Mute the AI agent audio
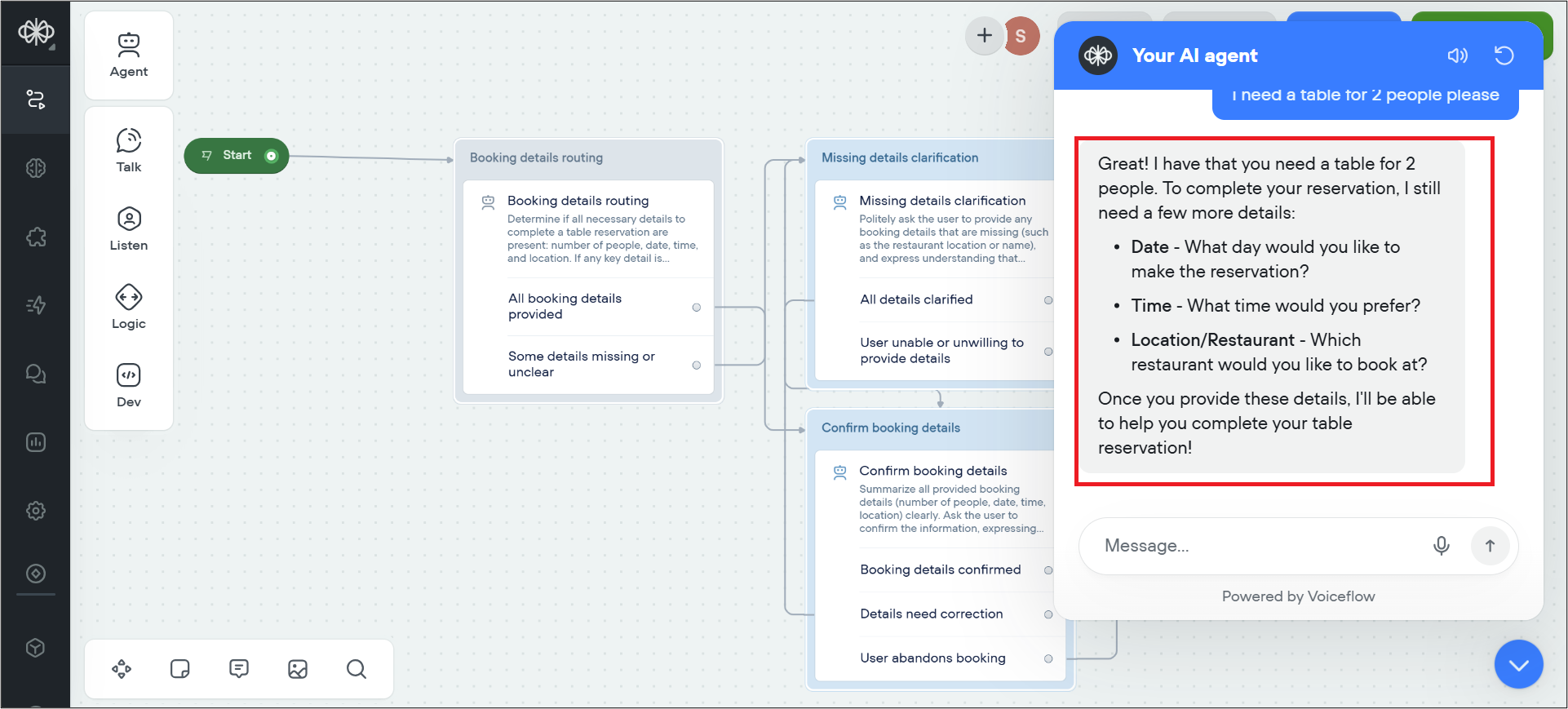The image size is (1568, 709). point(1457,55)
